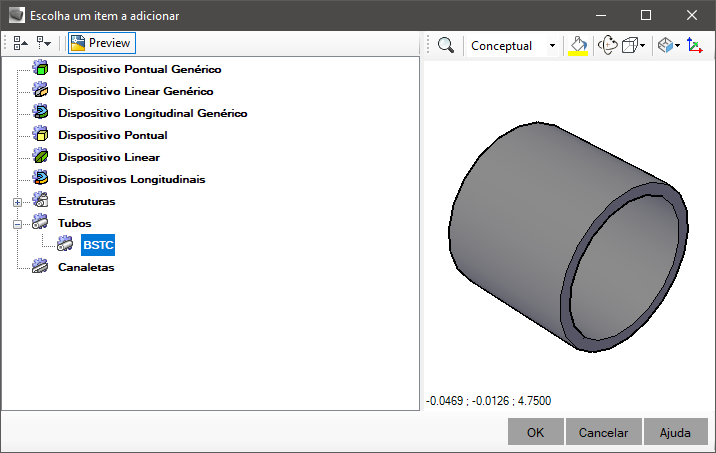Select Dispositivo Longitudinal Genérico label
Image resolution: width=716 pixels, height=453 pixels.
[x=153, y=113]
